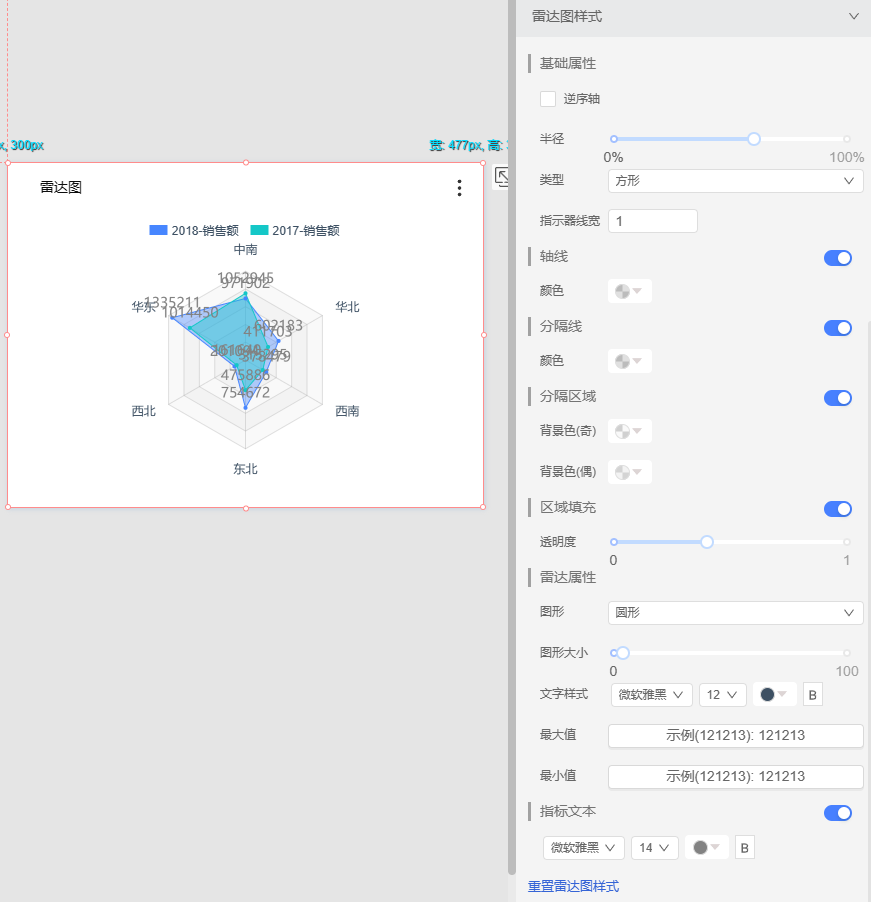Click the 指示器线宽 input field
871x902 pixels.
click(x=652, y=221)
